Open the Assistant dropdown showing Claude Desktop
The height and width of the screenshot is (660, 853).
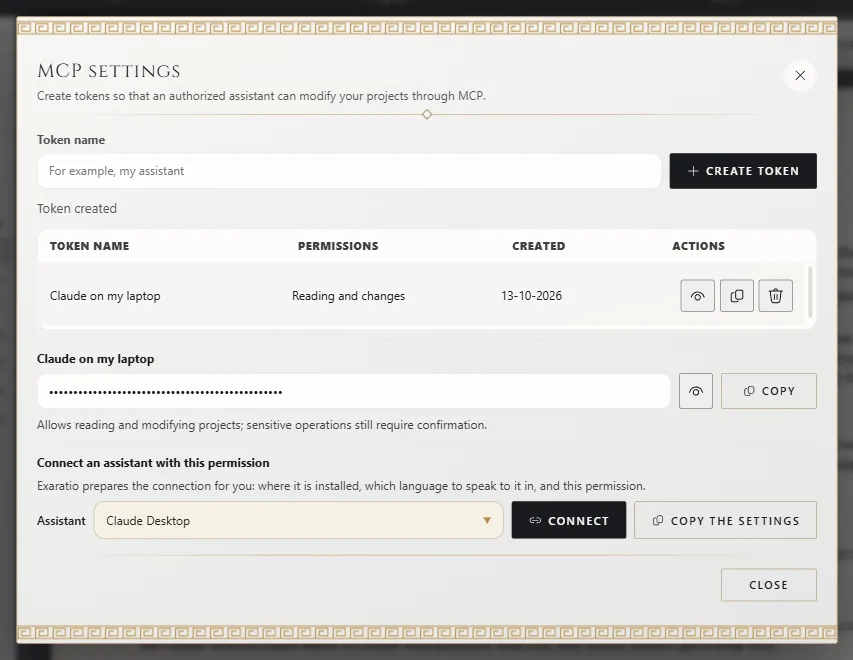[x=299, y=520]
